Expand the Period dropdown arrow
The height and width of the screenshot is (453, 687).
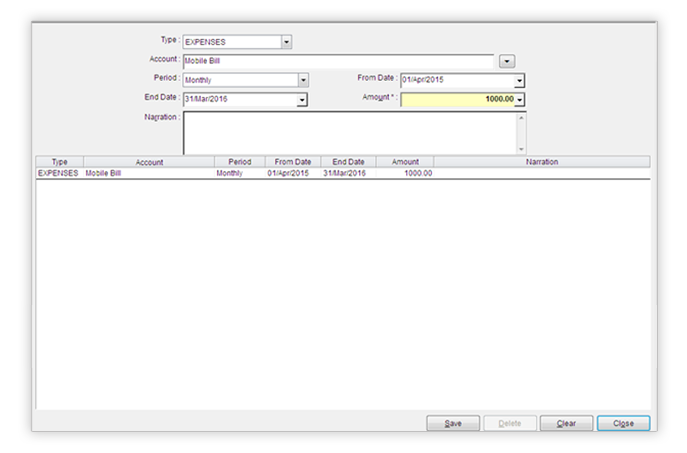click(303, 80)
